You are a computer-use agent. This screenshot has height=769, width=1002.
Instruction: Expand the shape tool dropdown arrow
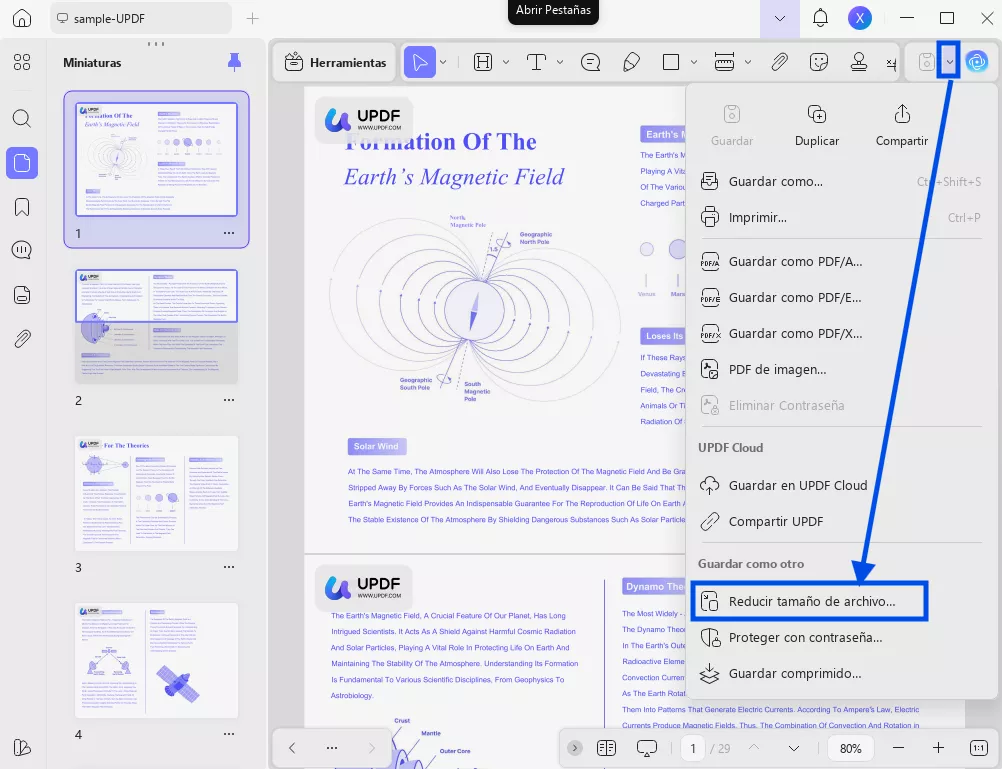(x=694, y=62)
